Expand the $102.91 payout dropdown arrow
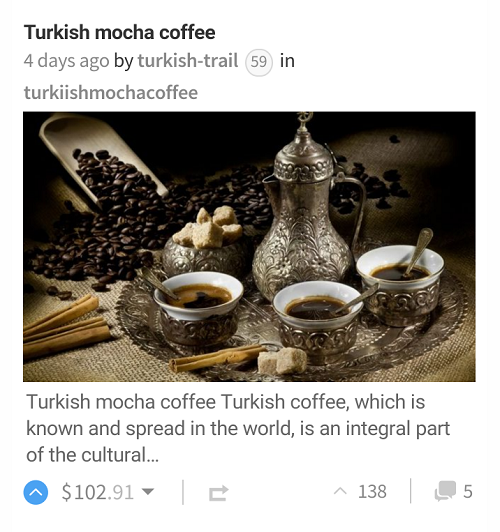The width and height of the screenshot is (500, 532). tap(148, 491)
